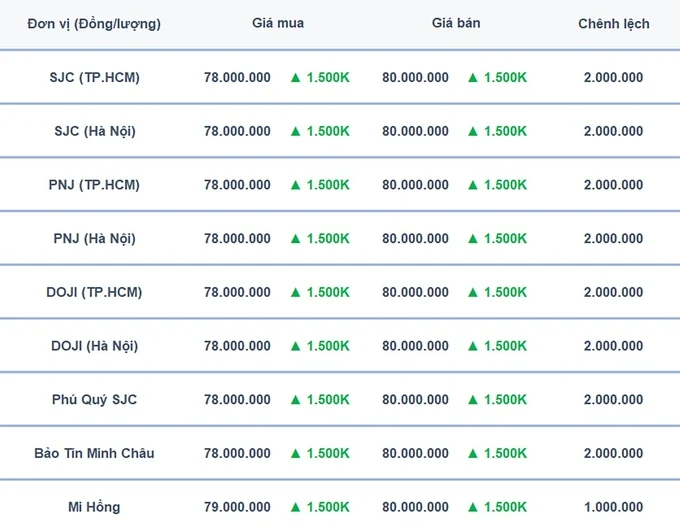Select the 'PNJ (Hà Nội)' row label
680x528 pixels.
tap(95, 239)
